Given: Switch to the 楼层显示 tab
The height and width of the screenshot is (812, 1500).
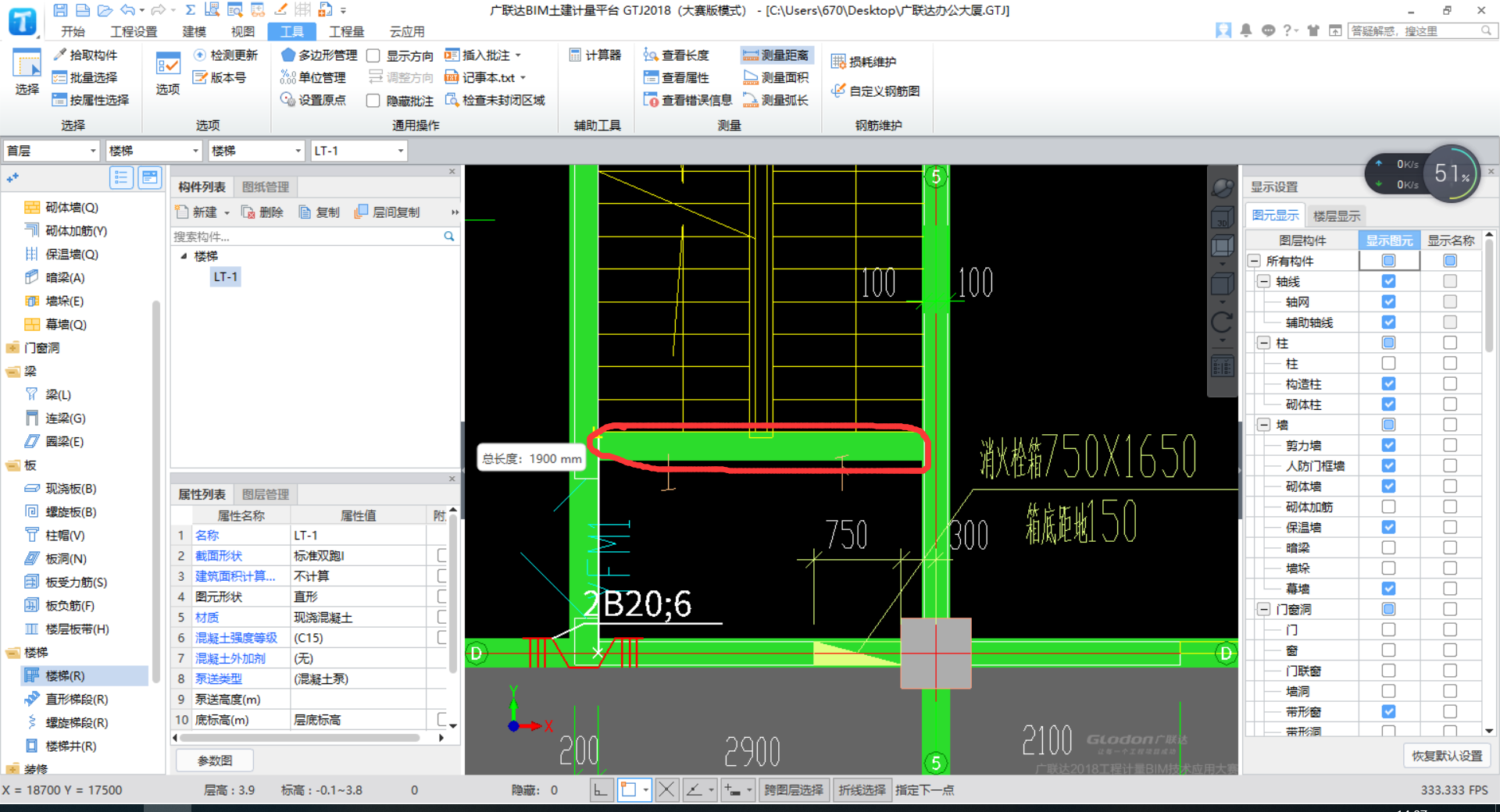Looking at the screenshot, I should pos(1337,215).
